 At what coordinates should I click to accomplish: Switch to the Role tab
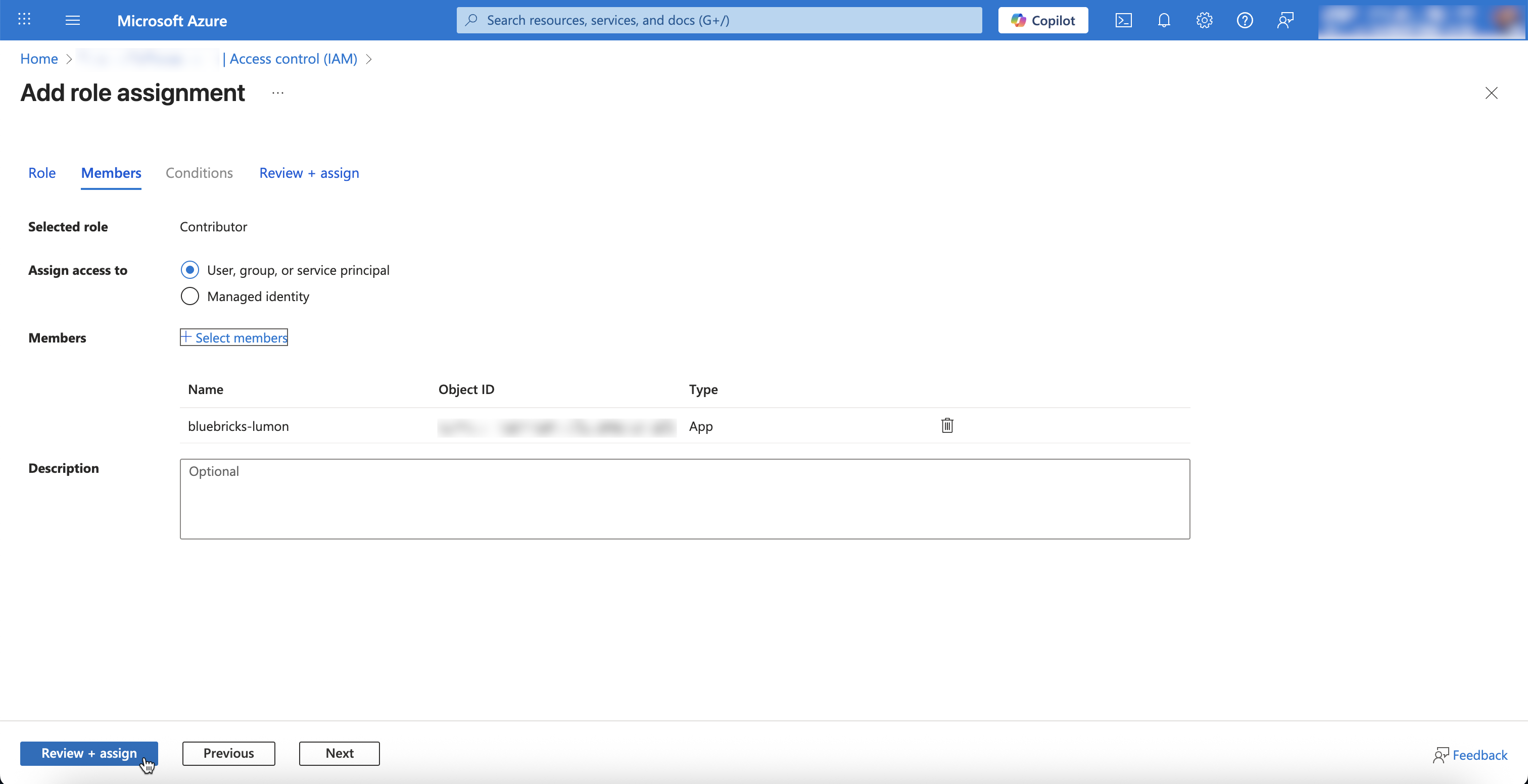pos(41,173)
